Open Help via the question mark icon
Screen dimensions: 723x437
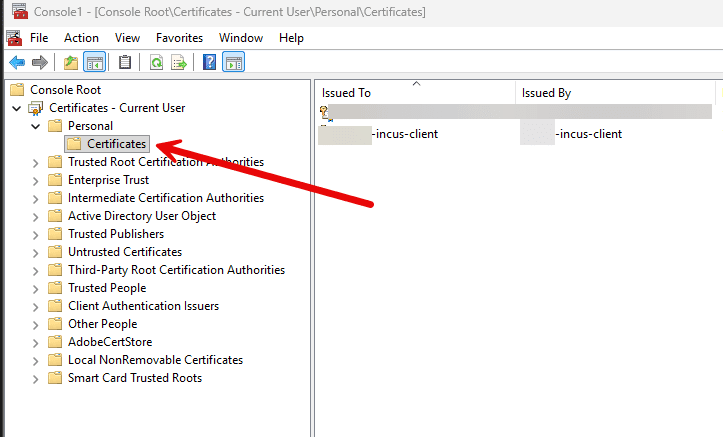point(209,62)
